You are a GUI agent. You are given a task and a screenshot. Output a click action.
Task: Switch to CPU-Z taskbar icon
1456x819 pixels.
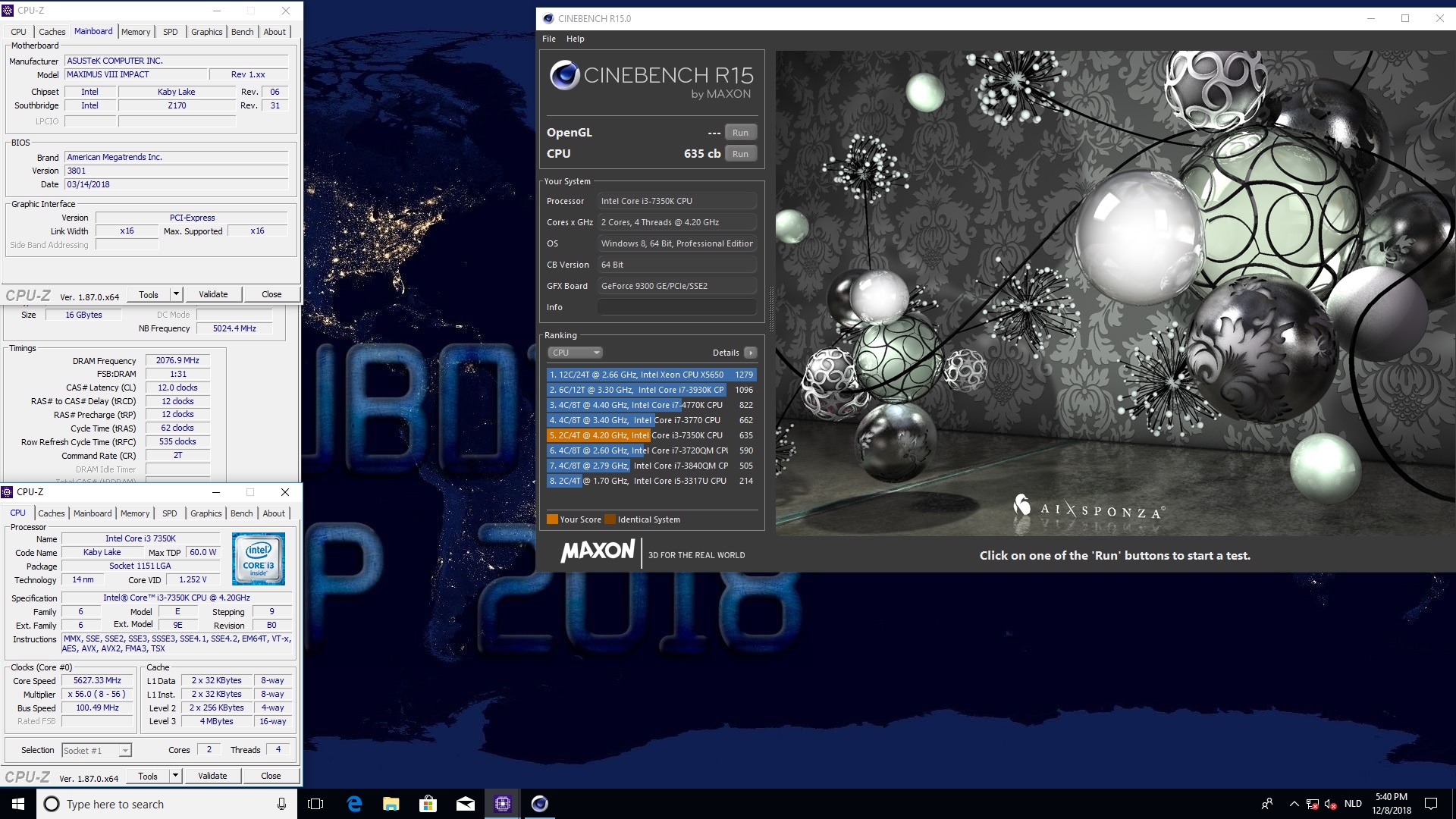click(x=502, y=804)
